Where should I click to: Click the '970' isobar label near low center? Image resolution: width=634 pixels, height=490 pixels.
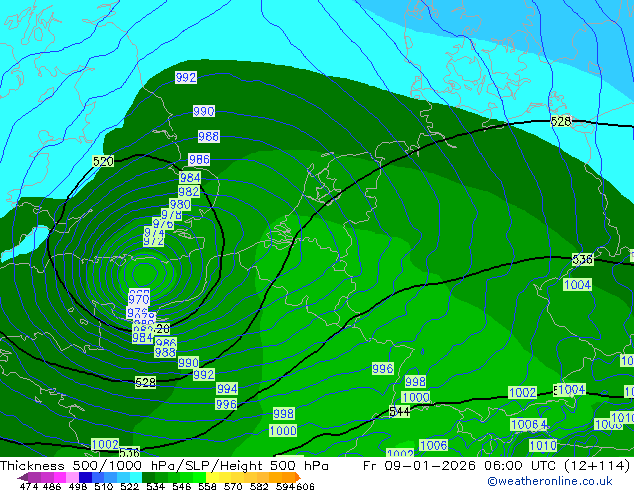click(139, 299)
